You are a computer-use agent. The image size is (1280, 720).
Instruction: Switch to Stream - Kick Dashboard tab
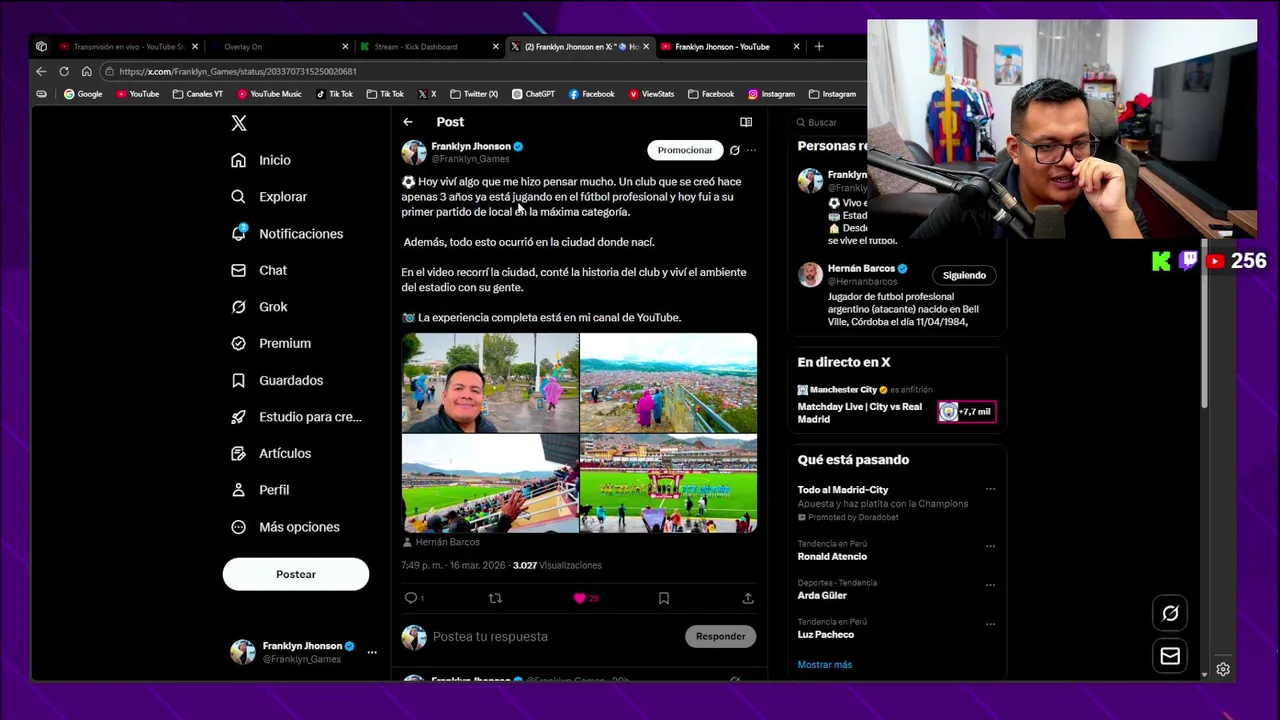click(x=429, y=46)
